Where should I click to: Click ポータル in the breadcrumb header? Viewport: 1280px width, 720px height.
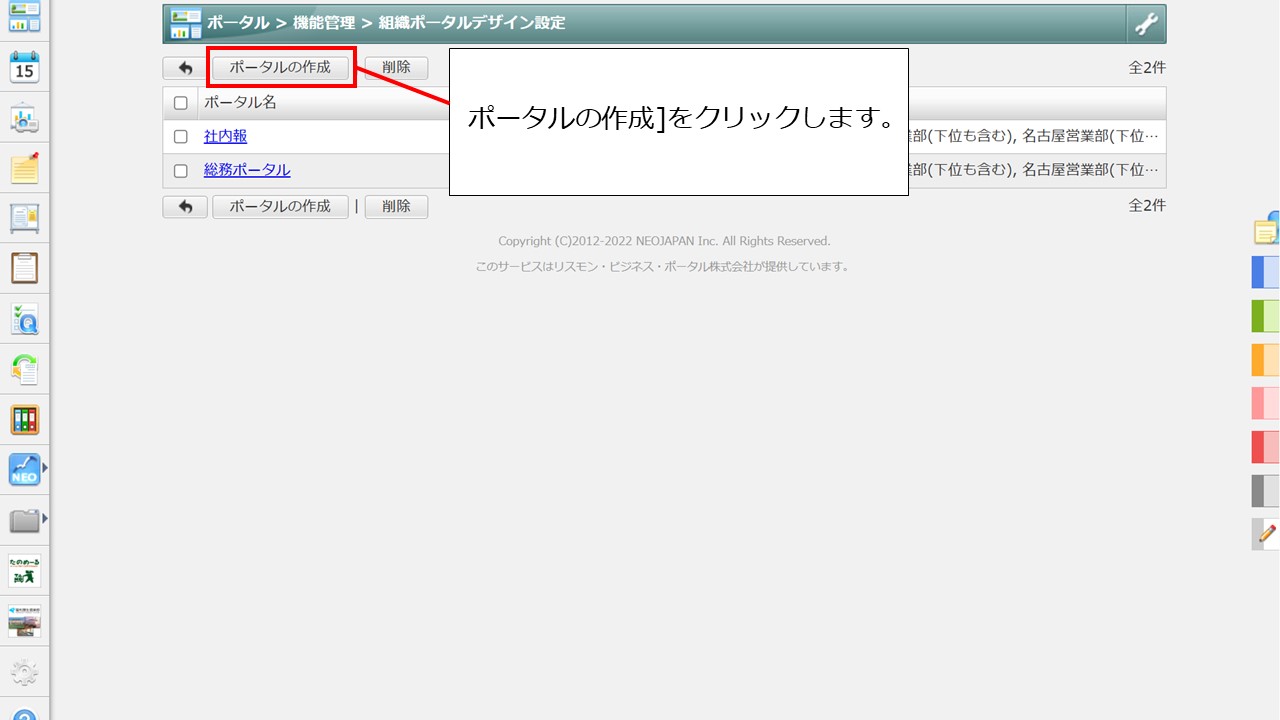coord(238,23)
